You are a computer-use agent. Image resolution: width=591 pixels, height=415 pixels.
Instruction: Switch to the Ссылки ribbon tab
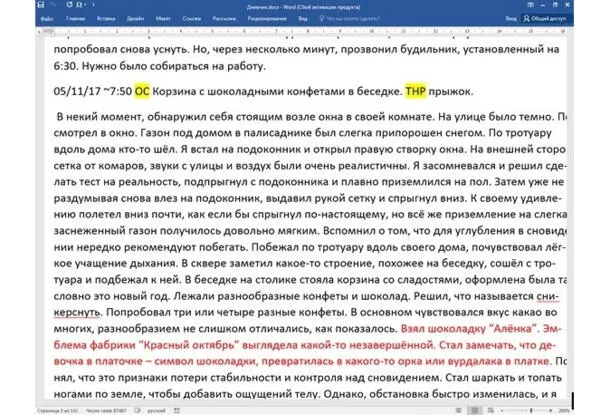point(191,18)
